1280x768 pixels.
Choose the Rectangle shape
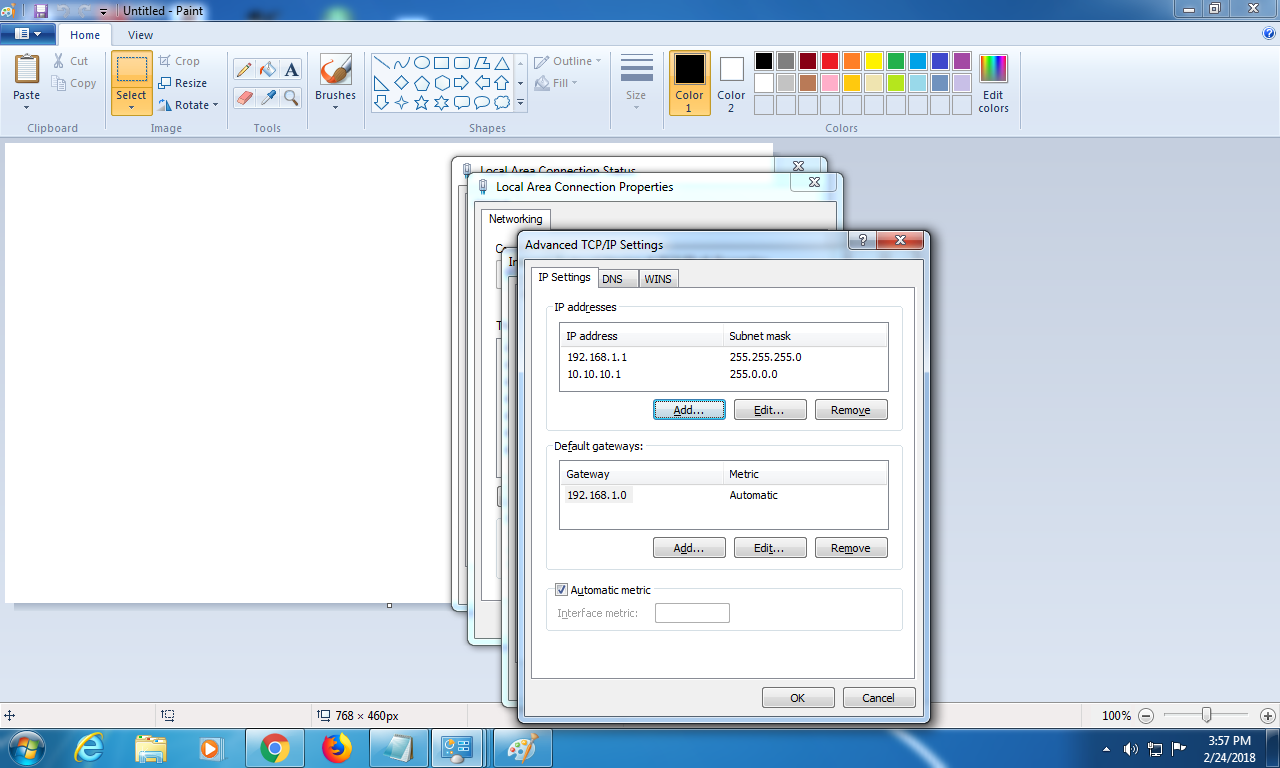[x=441, y=62]
